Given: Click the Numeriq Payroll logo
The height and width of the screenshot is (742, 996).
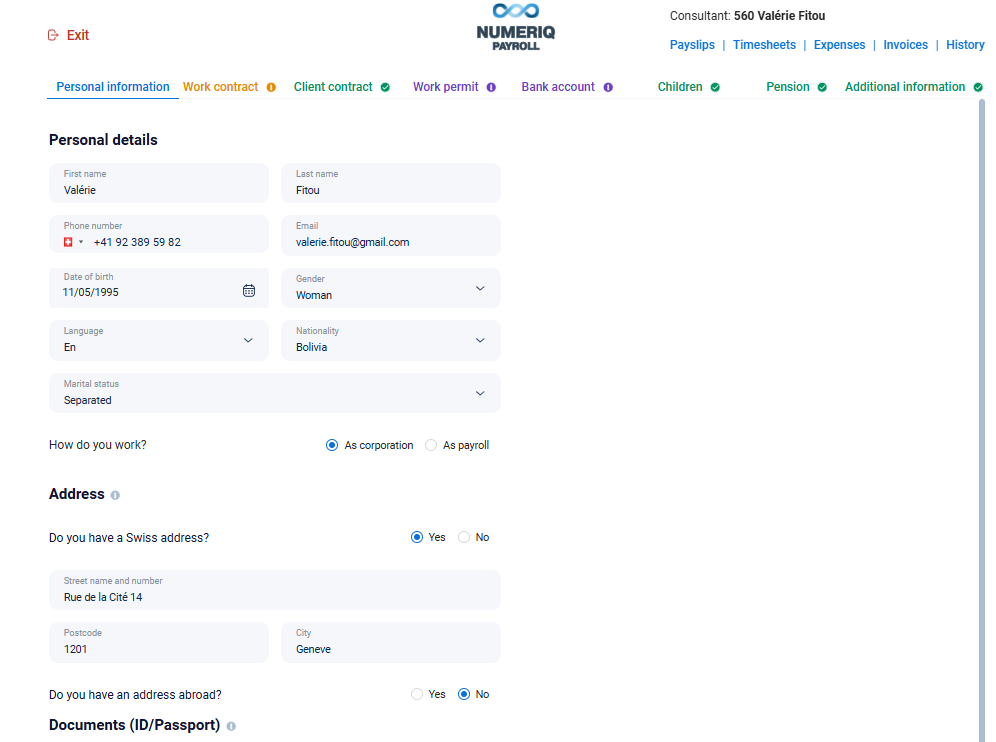Looking at the screenshot, I should point(516,27).
